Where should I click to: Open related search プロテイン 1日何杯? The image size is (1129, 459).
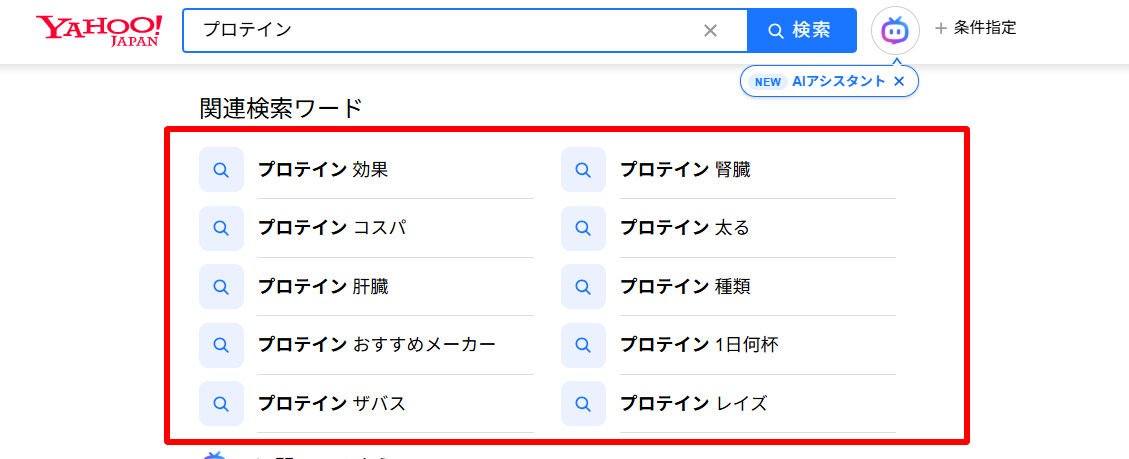click(699, 345)
